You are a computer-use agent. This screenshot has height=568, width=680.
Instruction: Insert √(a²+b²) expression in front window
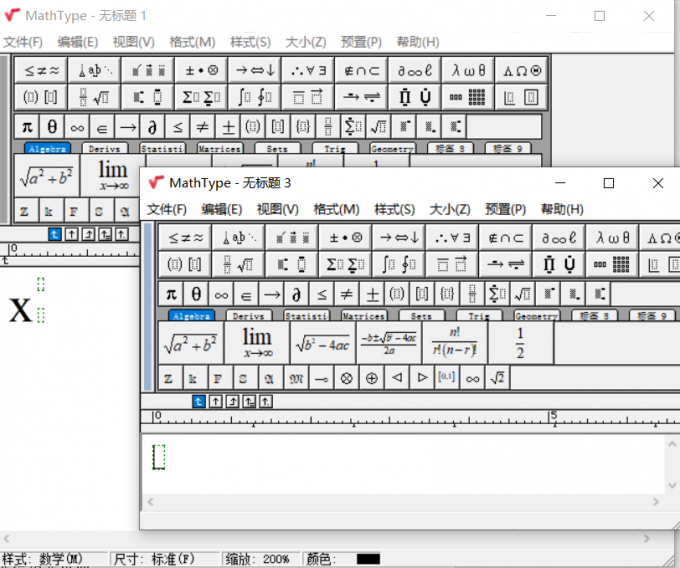coord(191,343)
